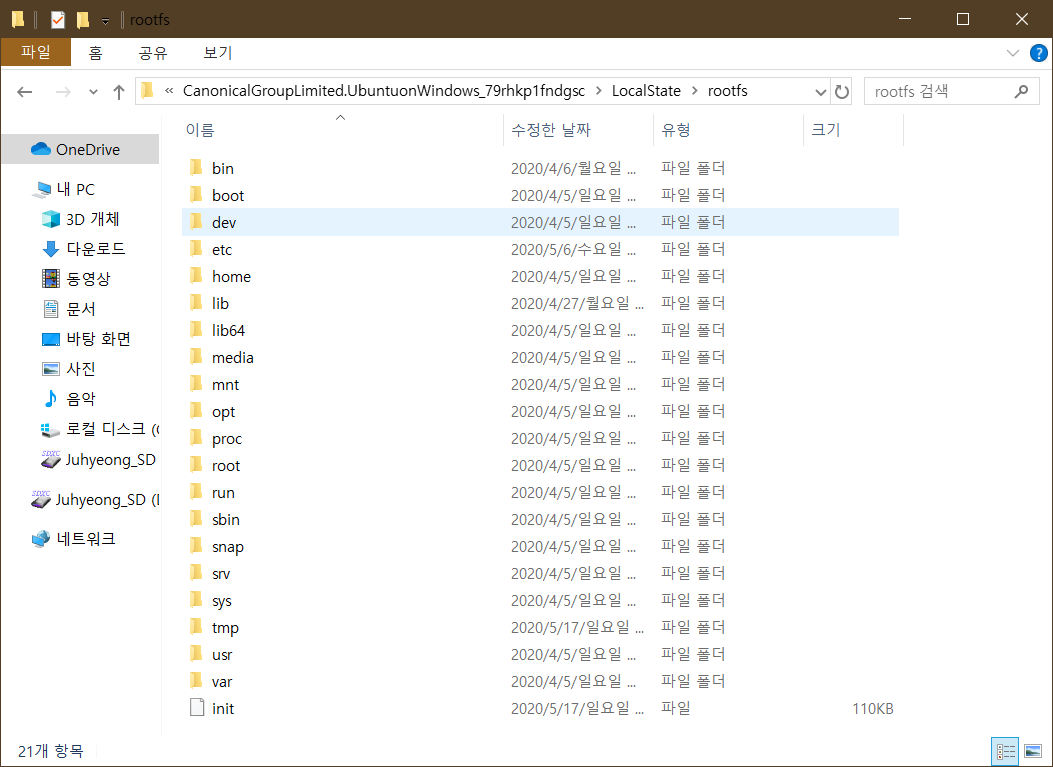This screenshot has height=767, width=1053.
Task: Open the 다운로드 arrow icon
Action: point(51,249)
